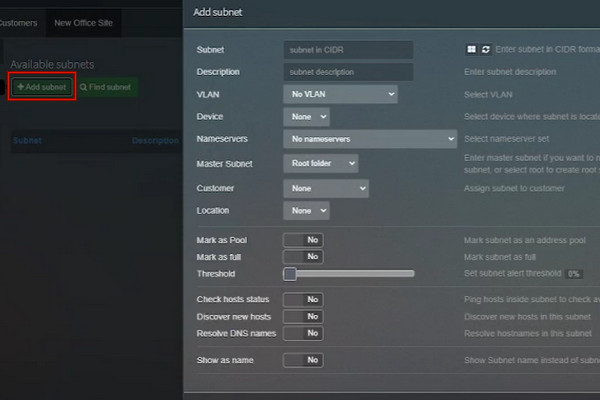
Task: Turn on Discover new hosts switch
Action: pyautogui.click(x=303, y=317)
